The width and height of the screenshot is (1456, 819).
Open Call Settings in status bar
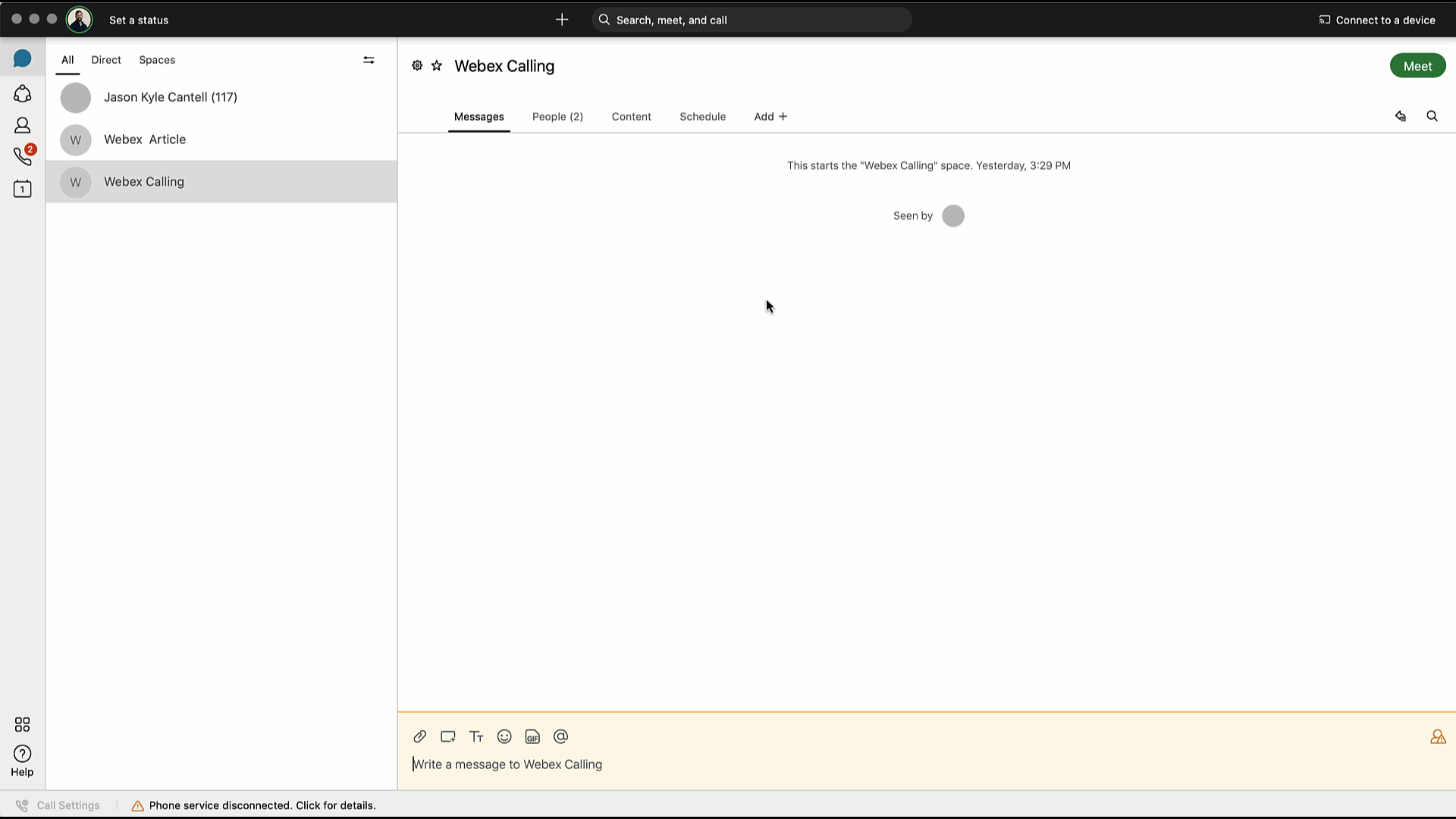[68, 805]
